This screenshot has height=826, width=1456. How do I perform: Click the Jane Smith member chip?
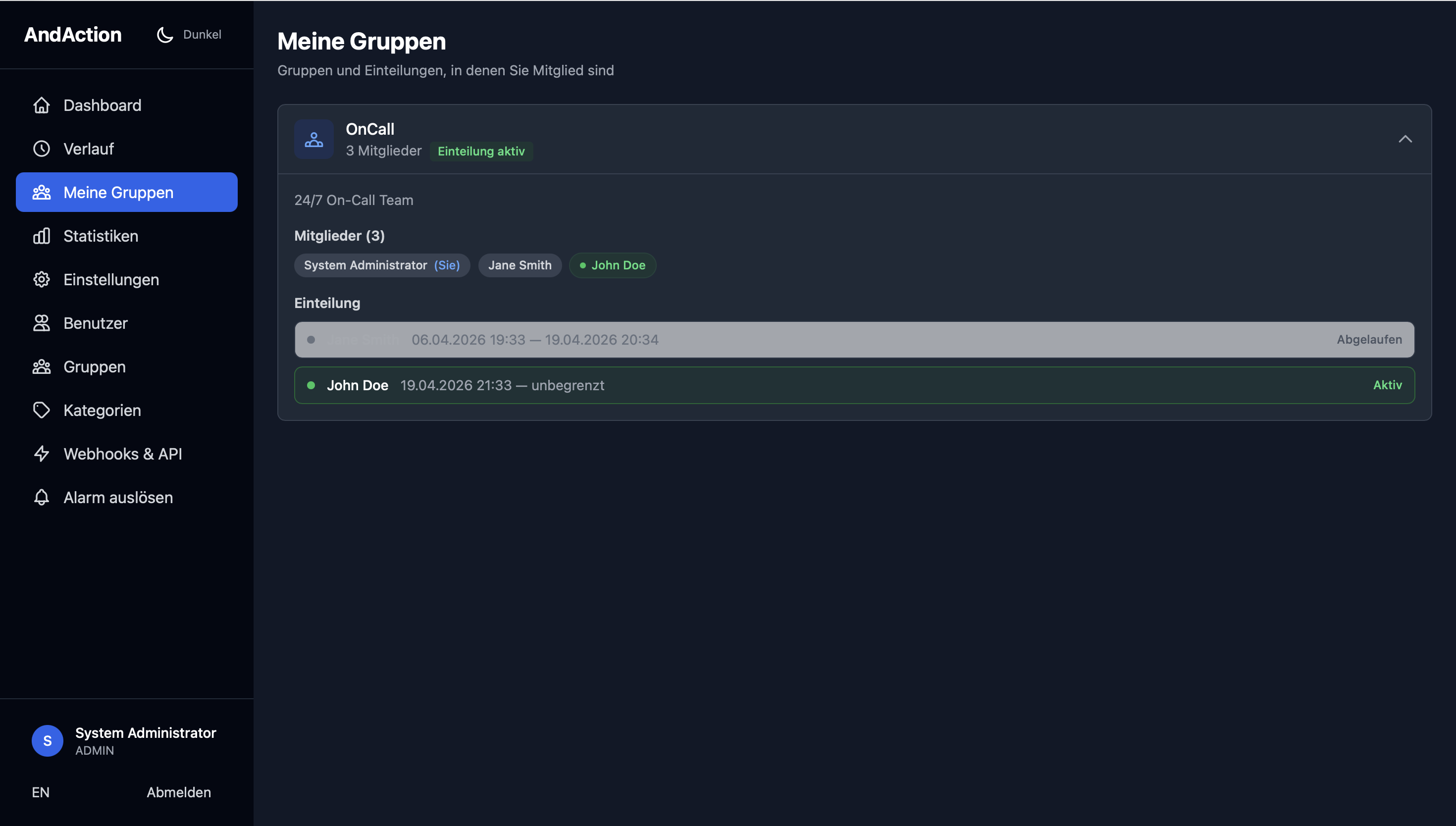point(520,265)
